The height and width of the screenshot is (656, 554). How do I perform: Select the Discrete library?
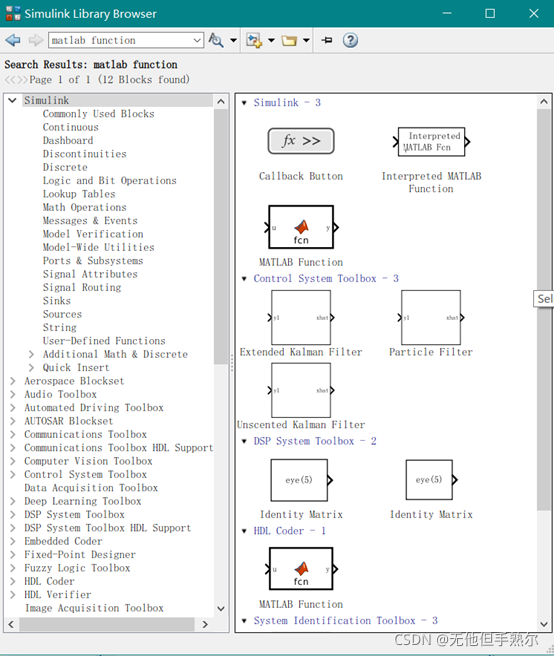click(65, 167)
